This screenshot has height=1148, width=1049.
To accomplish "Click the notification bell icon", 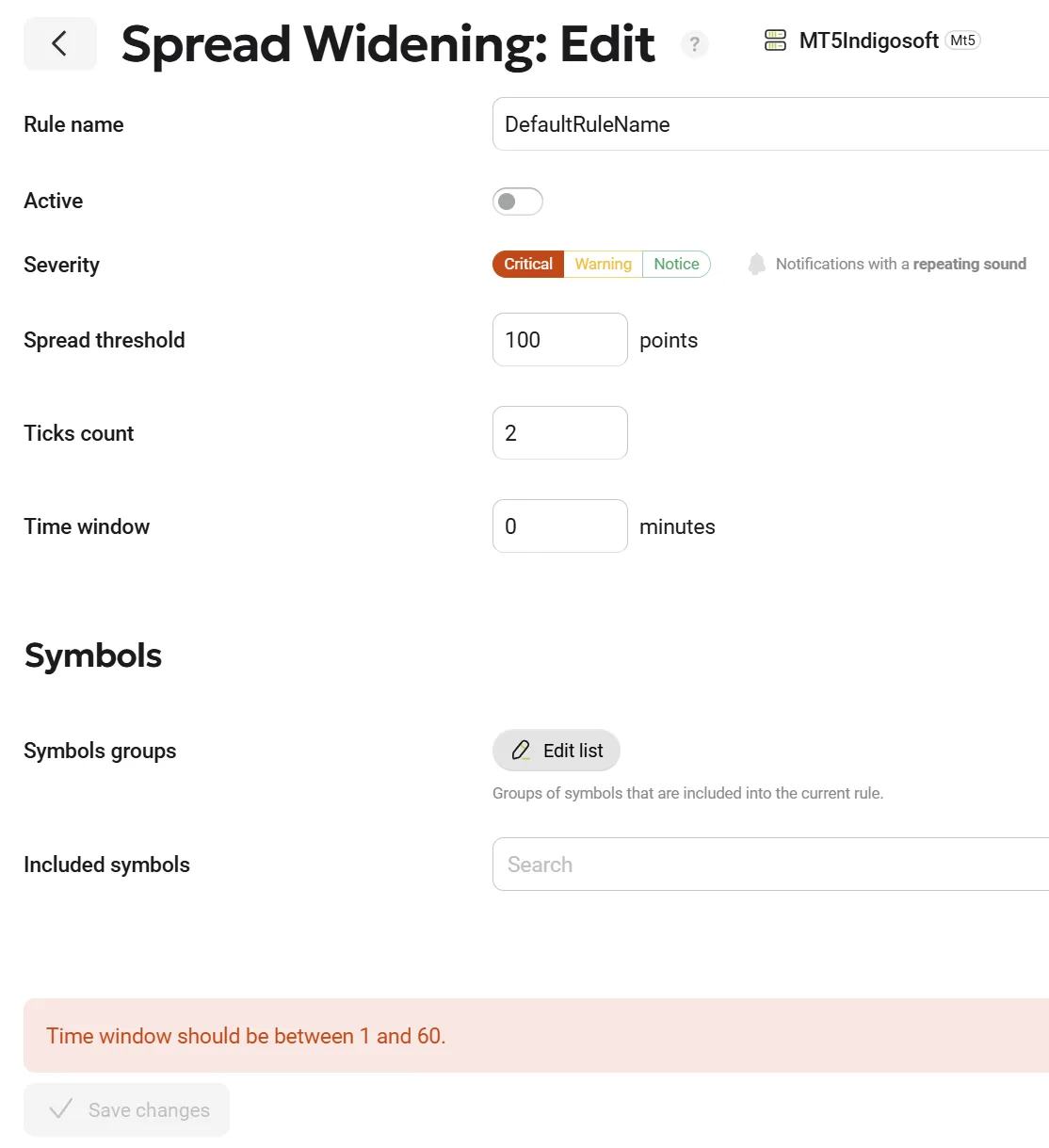I will (756, 265).
